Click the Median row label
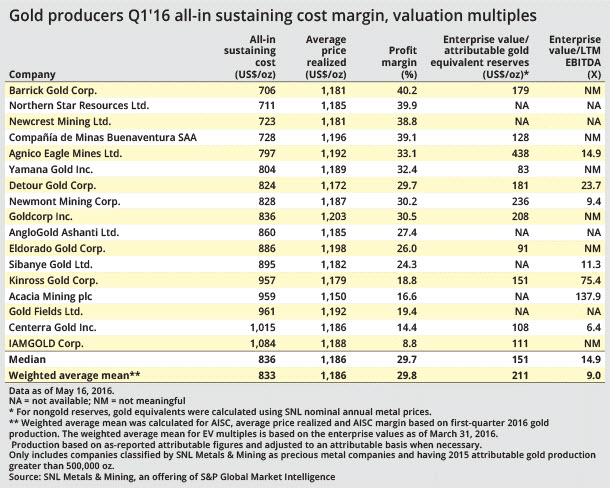The height and width of the screenshot is (488, 610). coord(29,360)
